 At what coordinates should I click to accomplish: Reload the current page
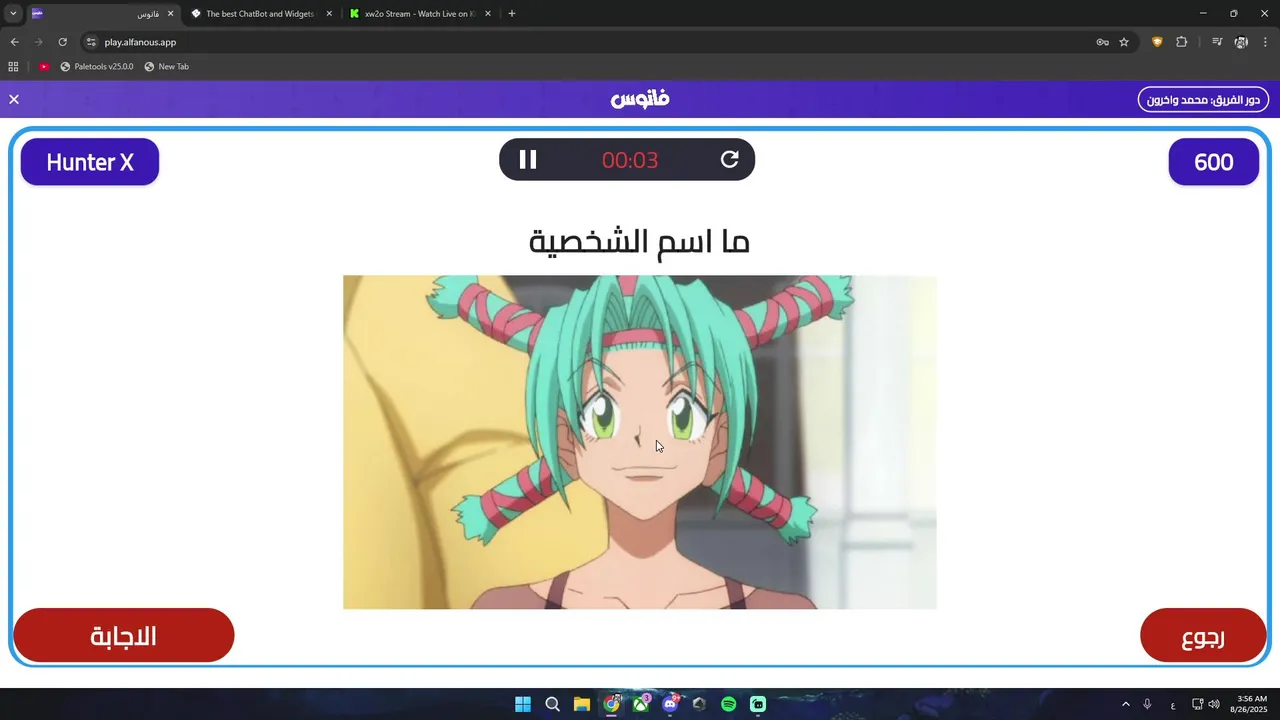[x=62, y=42]
